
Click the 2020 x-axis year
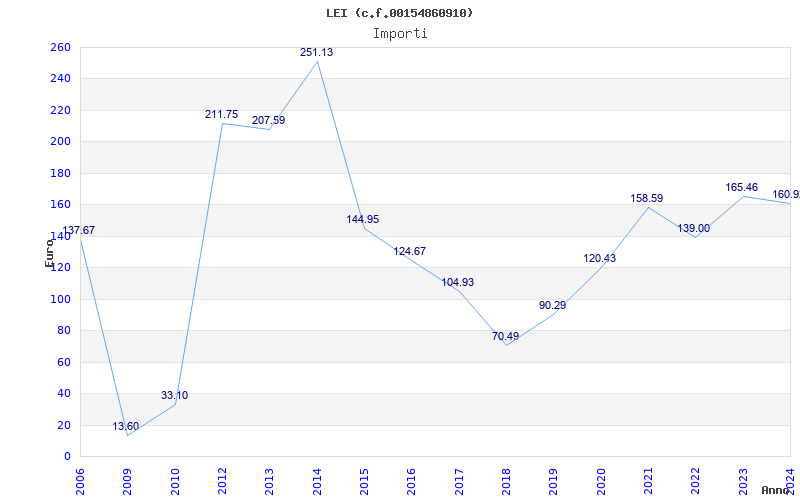tap(601, 481)
